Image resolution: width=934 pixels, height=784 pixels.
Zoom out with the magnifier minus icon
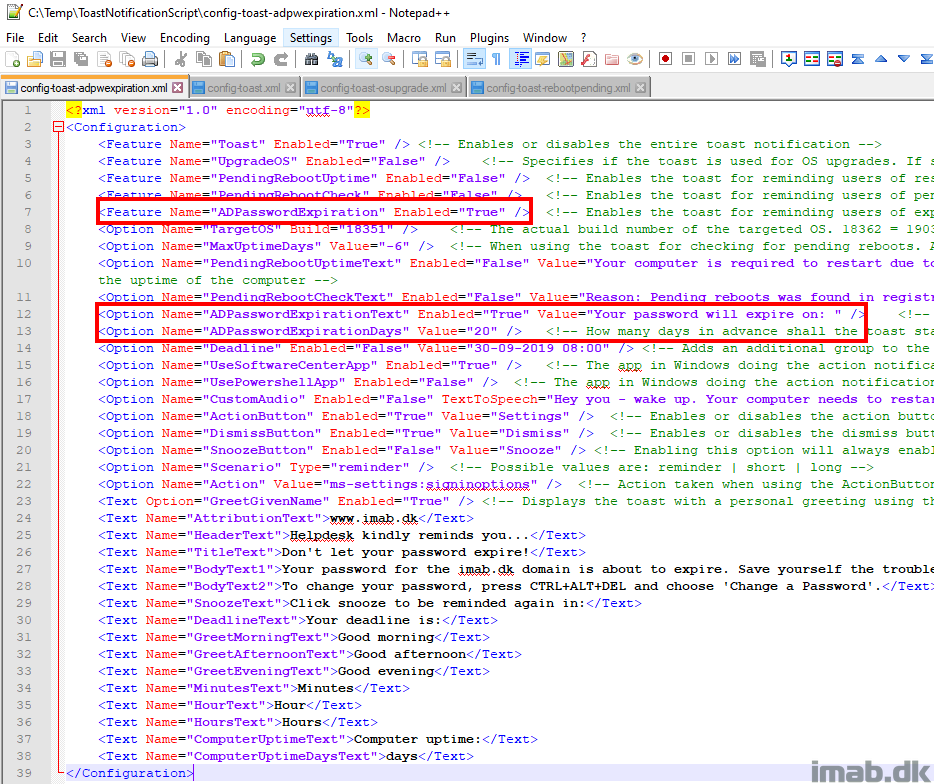388,59
